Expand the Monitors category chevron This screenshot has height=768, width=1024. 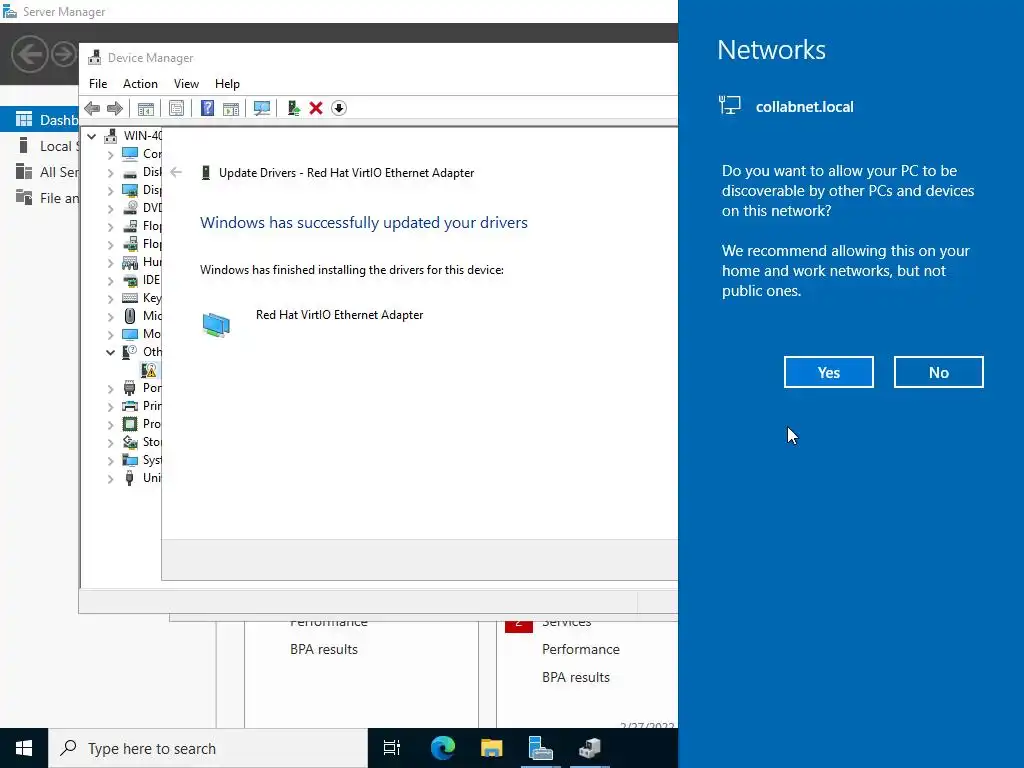click(x=110, y=334)
